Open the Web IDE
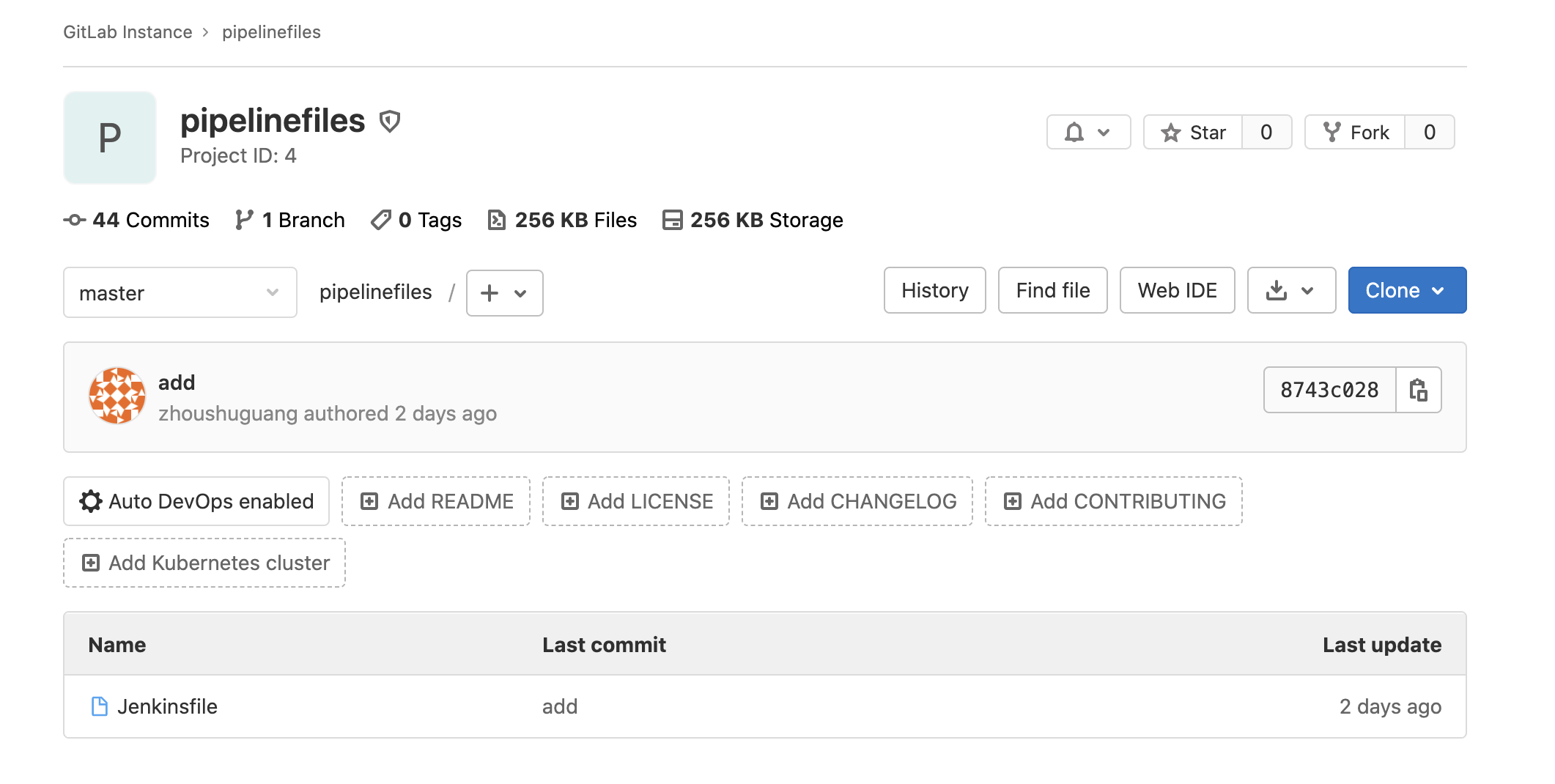Screen dimensions: 1555x784 [1177, 291]
